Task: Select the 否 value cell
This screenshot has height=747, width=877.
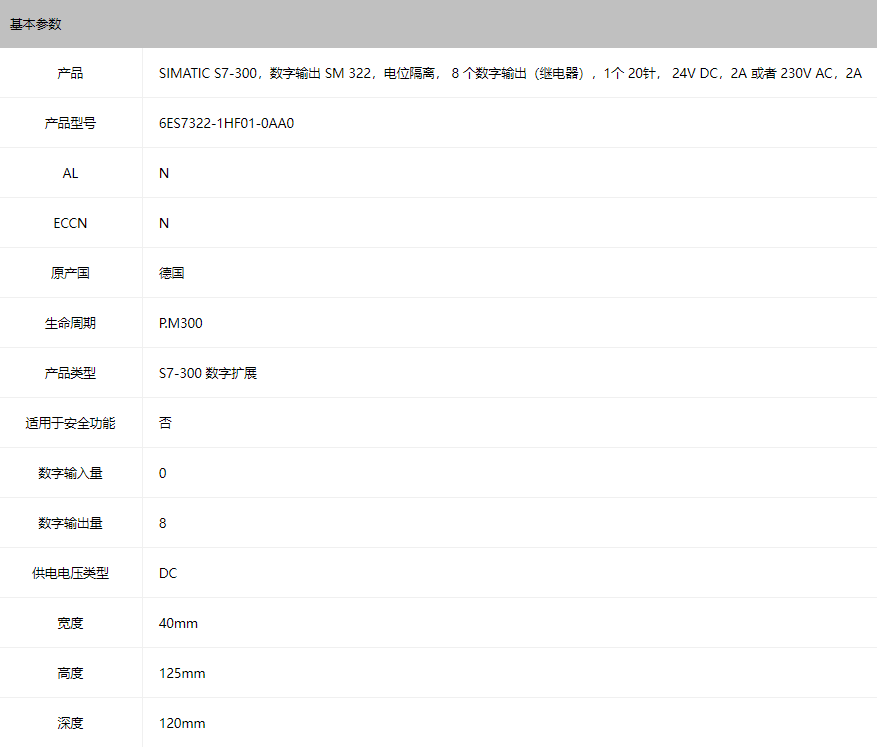Action: (x=165, y=423)
